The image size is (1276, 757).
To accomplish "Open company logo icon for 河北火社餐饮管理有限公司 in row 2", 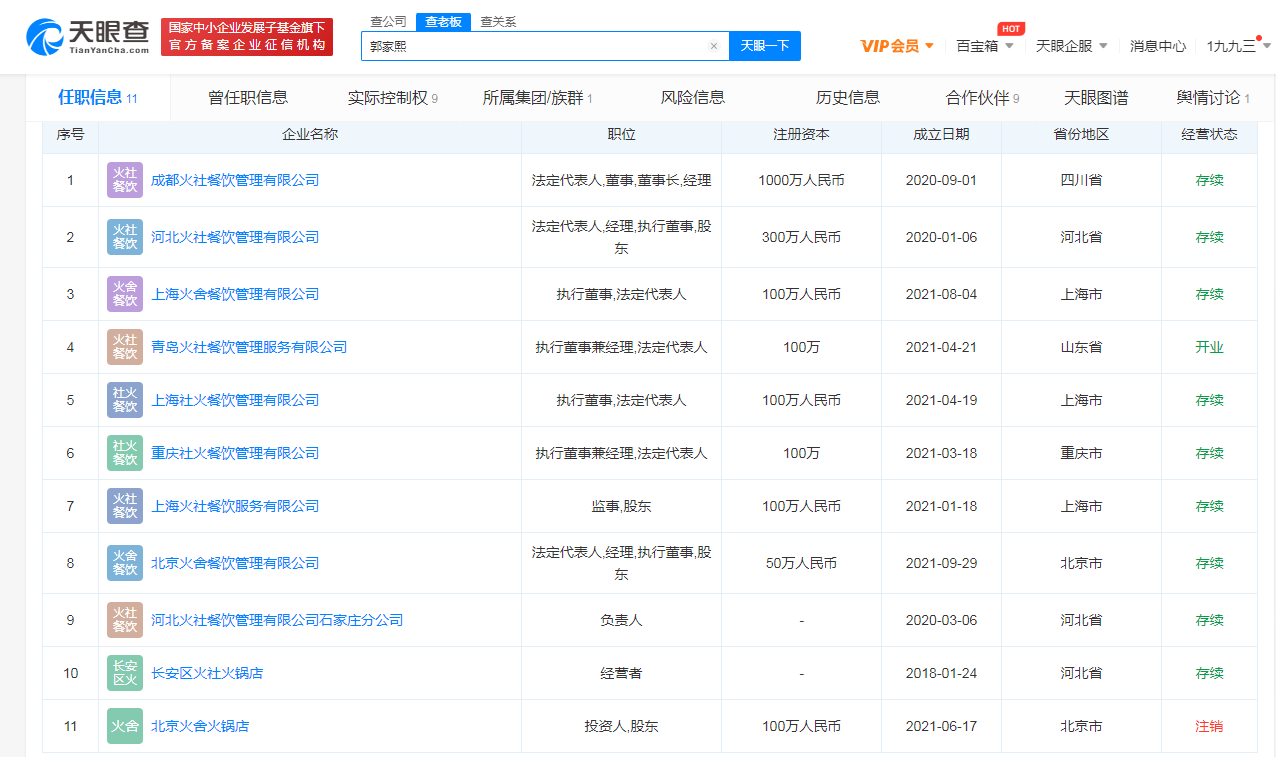I will (125, 237).
